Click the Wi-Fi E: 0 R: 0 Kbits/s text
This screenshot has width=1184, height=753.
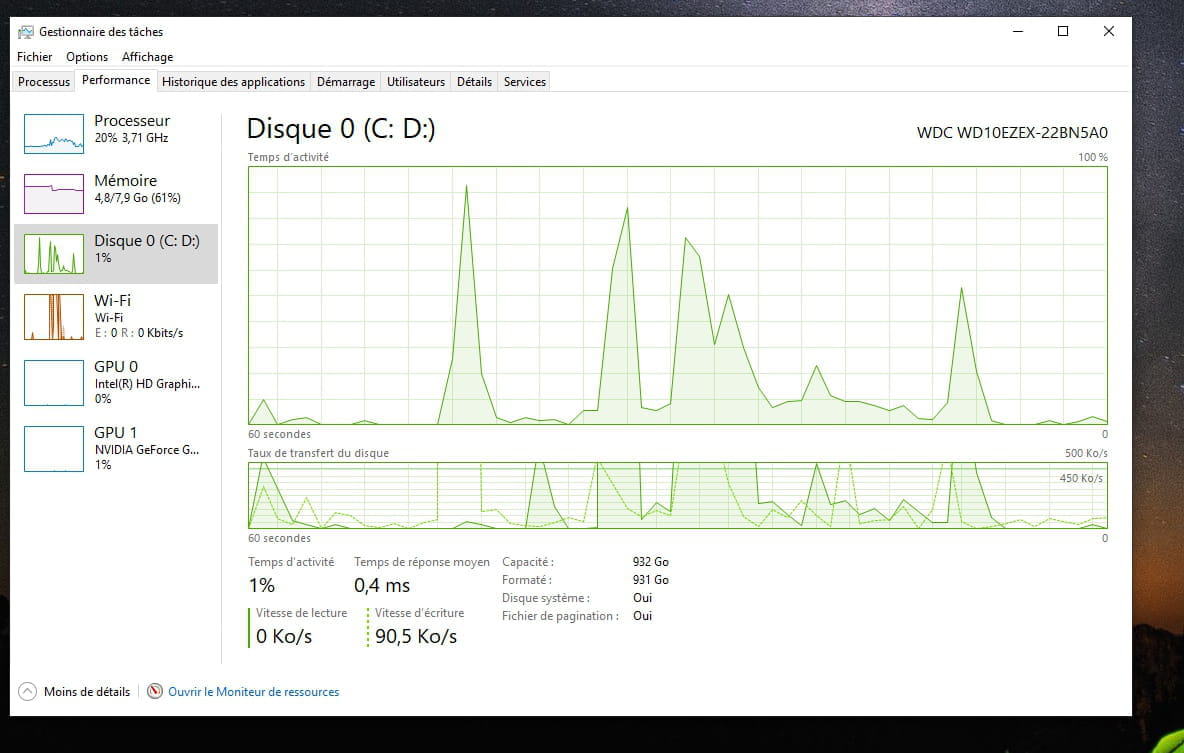pyautogui.click(x=139, y=332)
